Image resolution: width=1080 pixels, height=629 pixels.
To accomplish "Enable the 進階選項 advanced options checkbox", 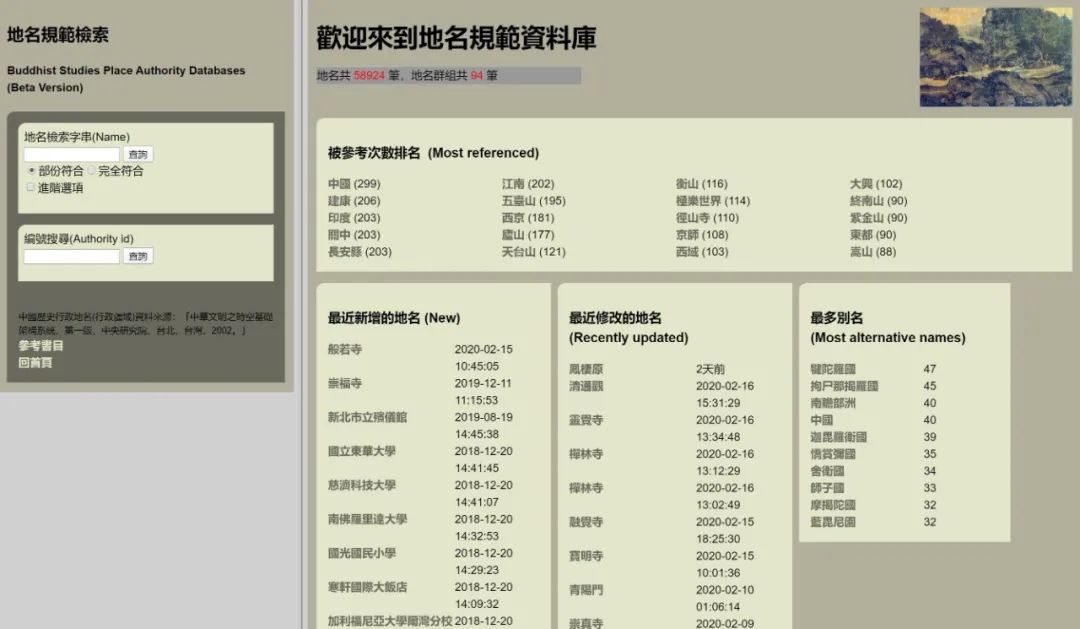I will pyautogui.click(x=31, y=187).
